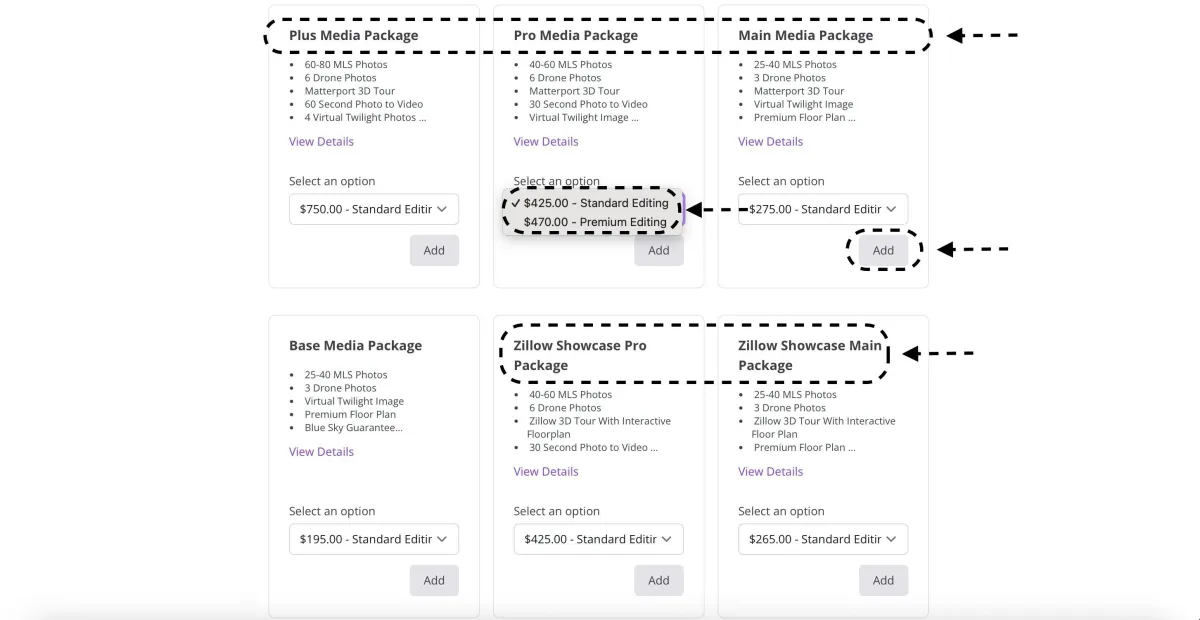1200x620 pixels.
Task: Add the Main Media Package
Action: tap(883, 250)
